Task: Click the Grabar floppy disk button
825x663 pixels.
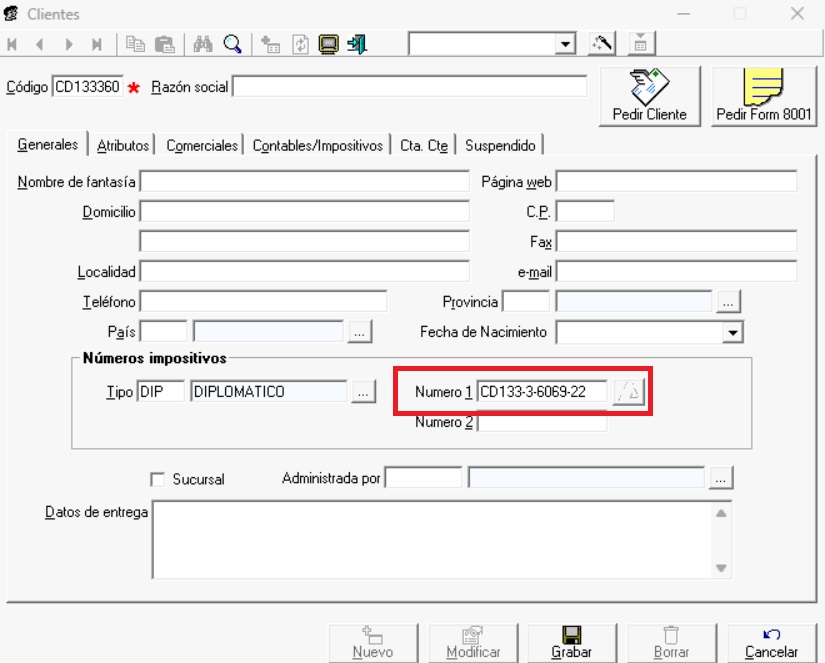Action: point(572,642)
